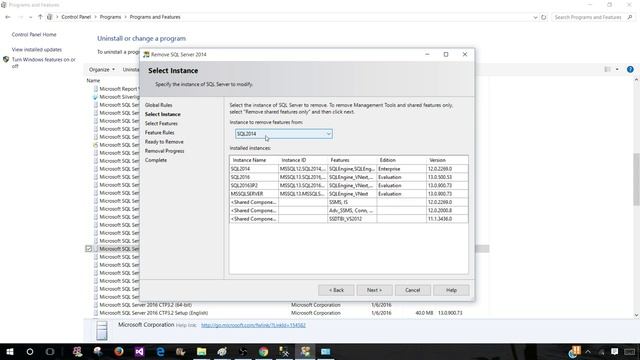Open Programs and Features help icon
The height and width of the screenshot is (360, 640).
(630, 69)
